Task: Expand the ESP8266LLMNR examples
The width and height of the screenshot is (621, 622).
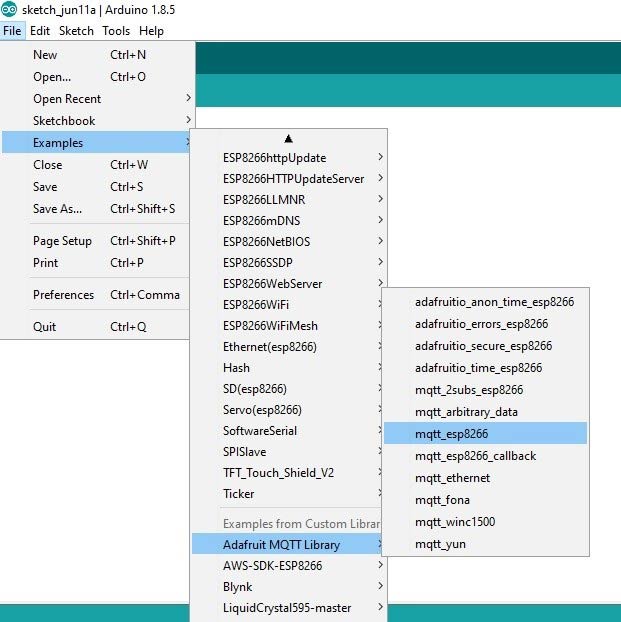Action: pos(288,200)
